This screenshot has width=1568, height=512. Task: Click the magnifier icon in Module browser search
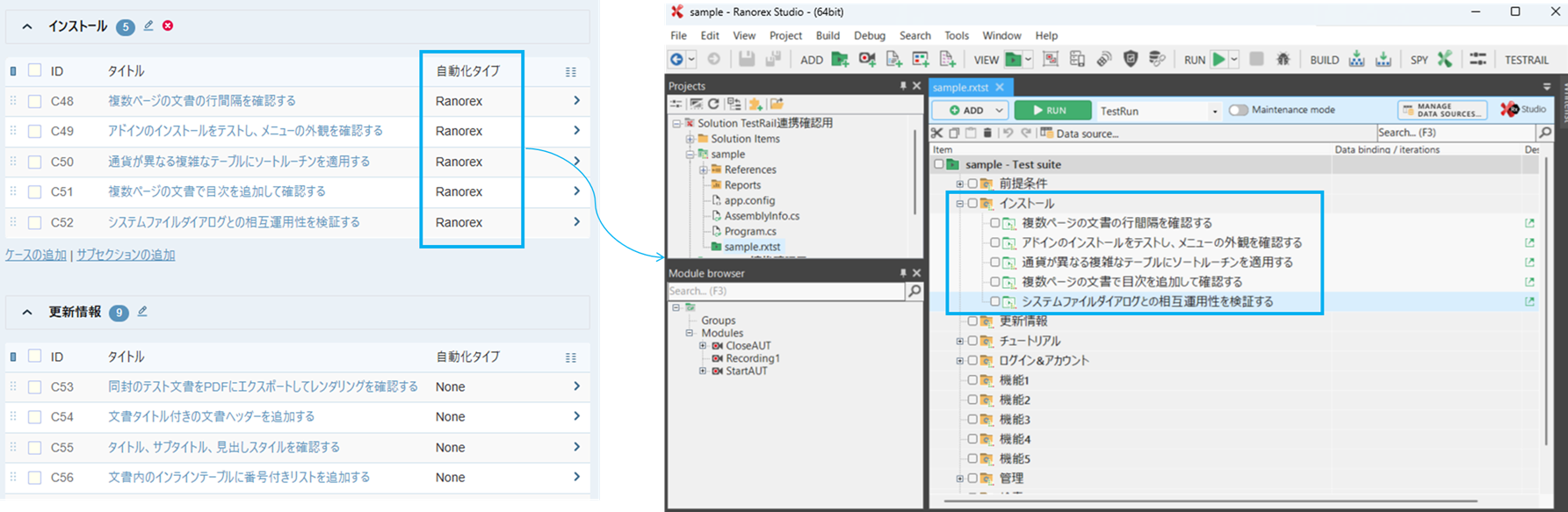[914, 291]
